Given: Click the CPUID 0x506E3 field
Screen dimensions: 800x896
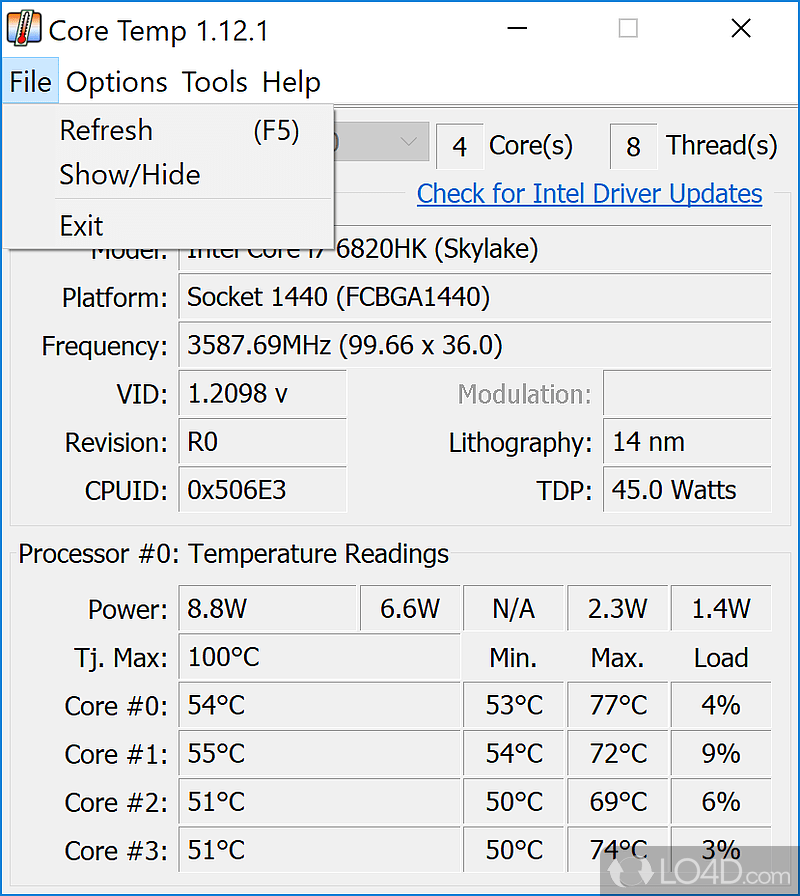Looking at the screenshot, I should pos(262,490).
